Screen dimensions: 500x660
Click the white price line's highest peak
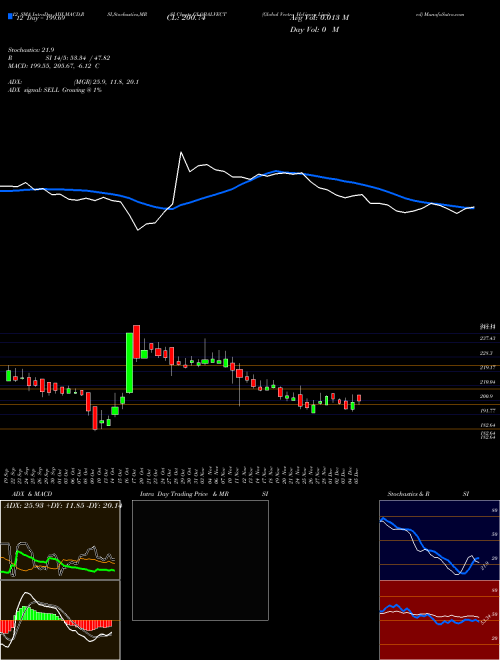tap(181, 152)
